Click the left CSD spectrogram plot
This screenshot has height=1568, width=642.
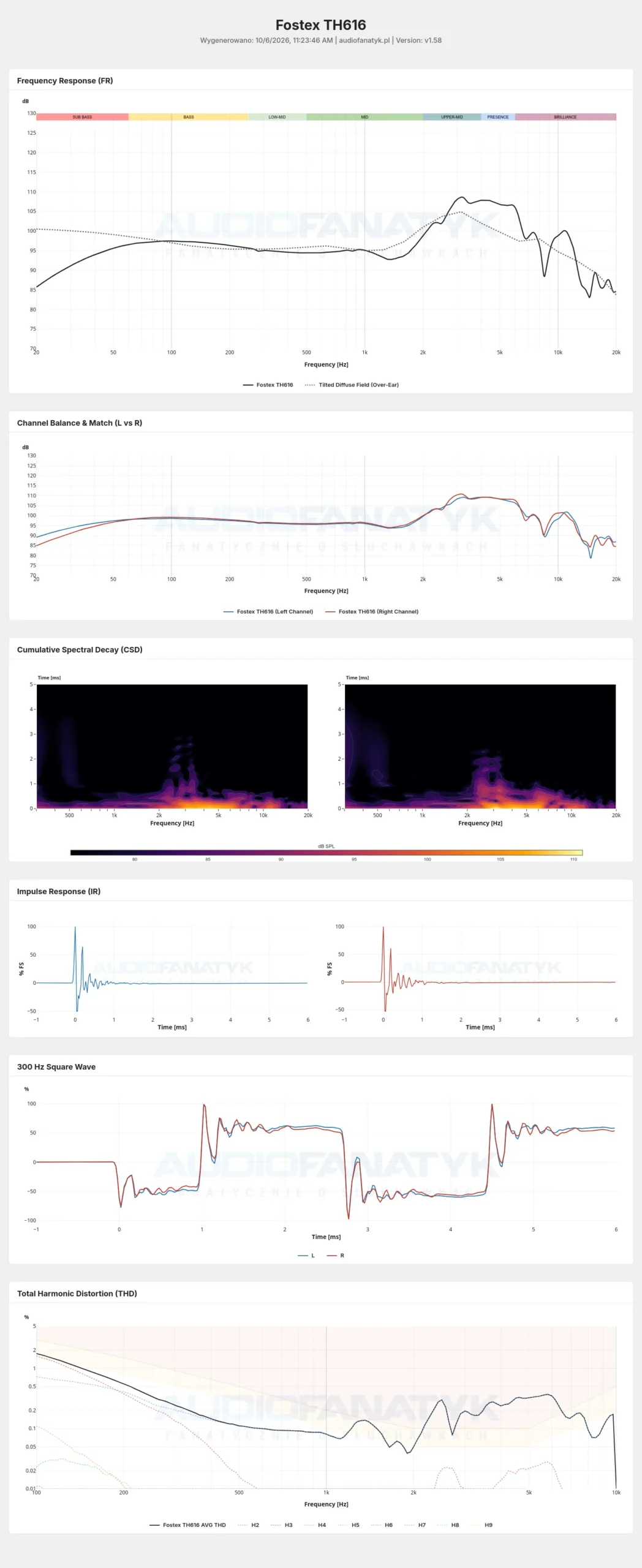[x=172, y=746]
